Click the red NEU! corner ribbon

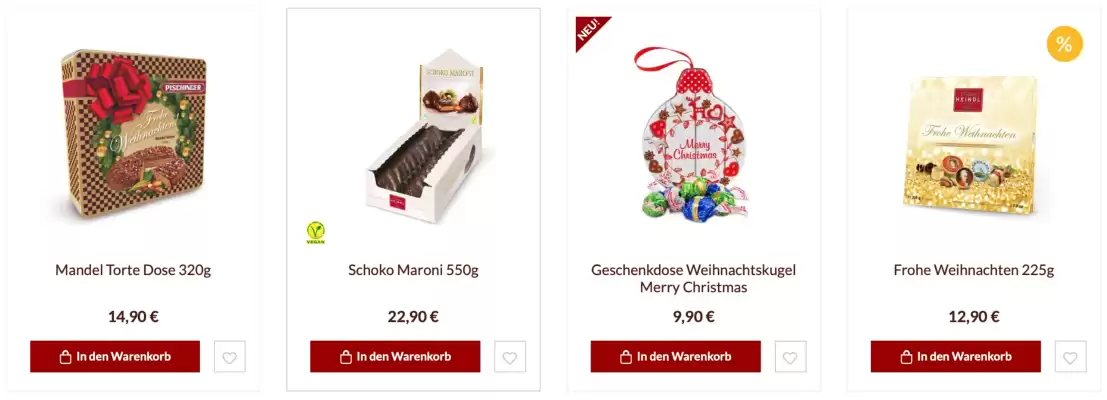(590, 30)
